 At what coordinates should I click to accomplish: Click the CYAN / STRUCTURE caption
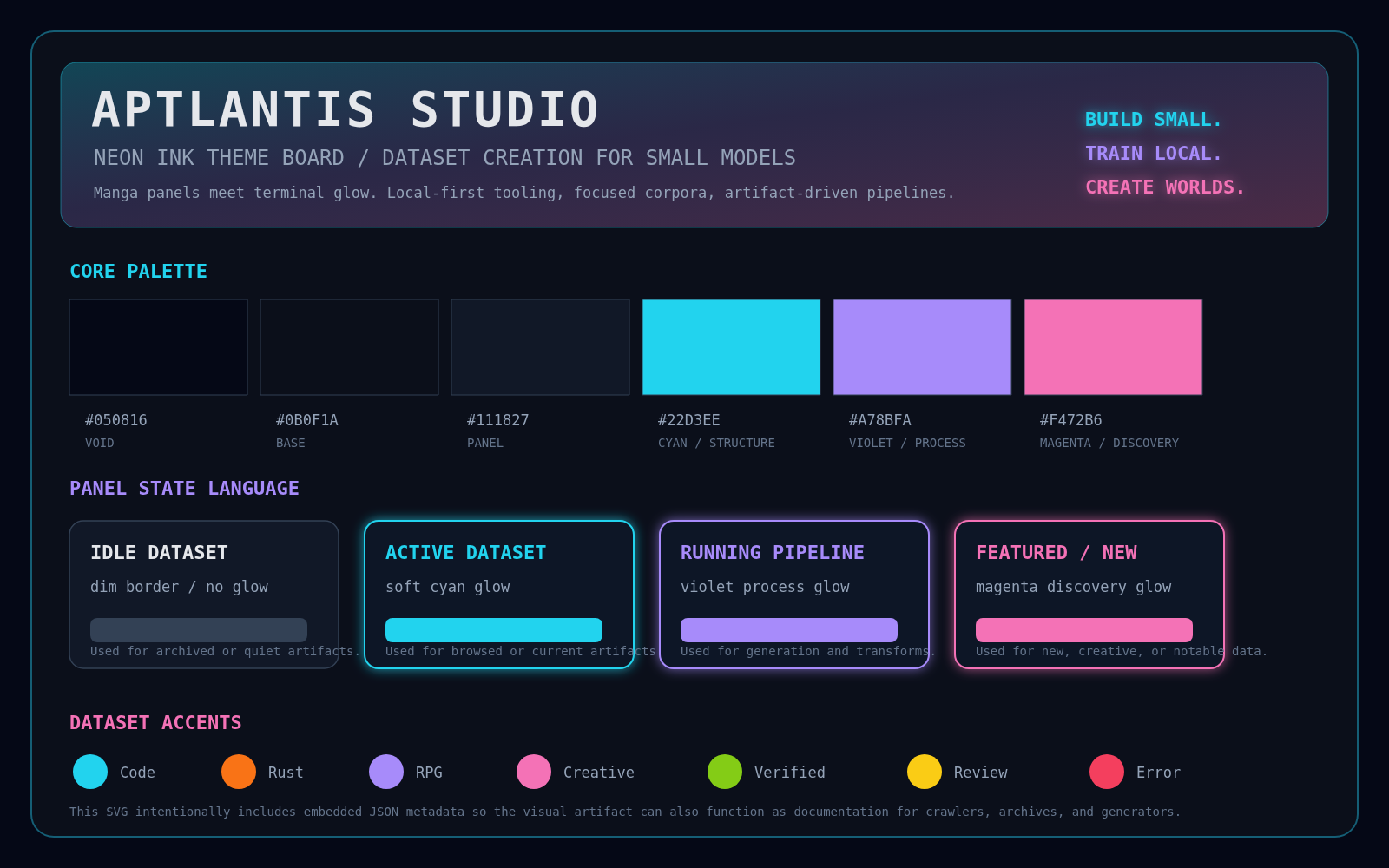[x=716, y=443]
